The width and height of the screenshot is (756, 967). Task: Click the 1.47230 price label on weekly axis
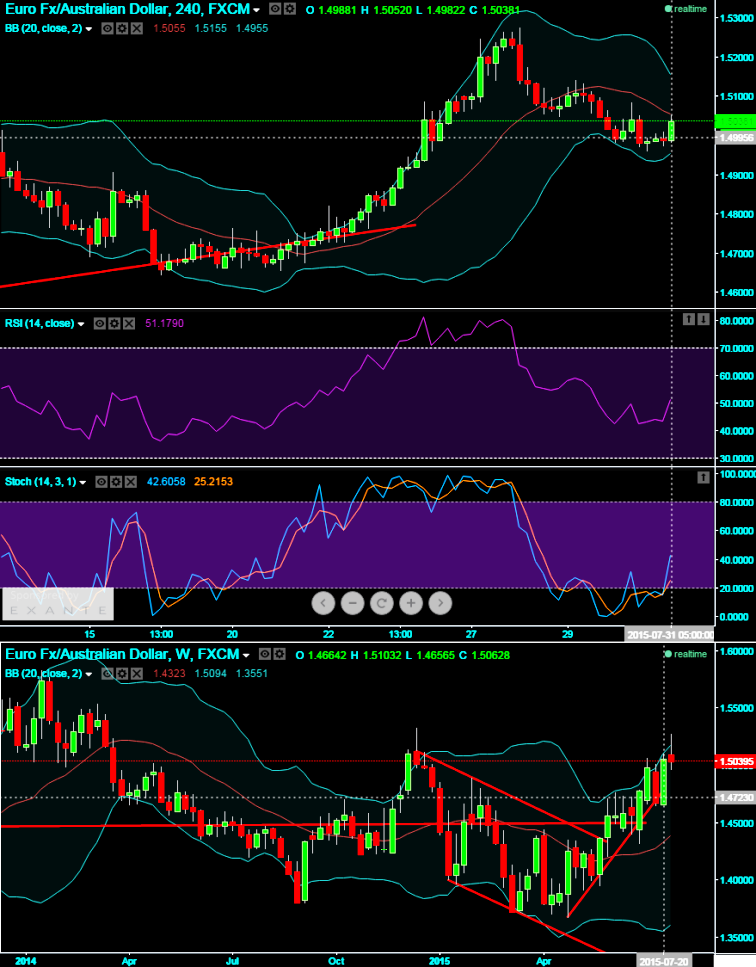point(736,797)
